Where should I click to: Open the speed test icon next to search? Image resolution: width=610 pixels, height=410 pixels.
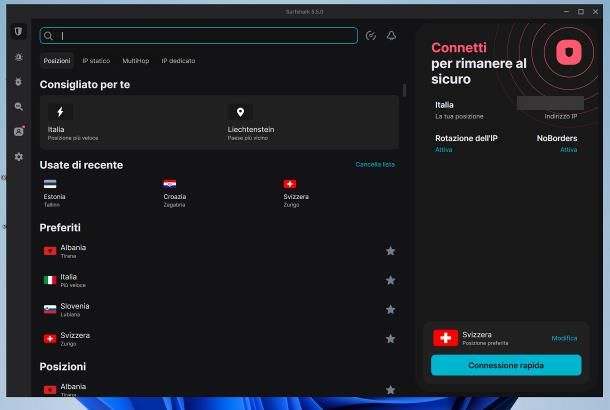click(x=371, y=36)
